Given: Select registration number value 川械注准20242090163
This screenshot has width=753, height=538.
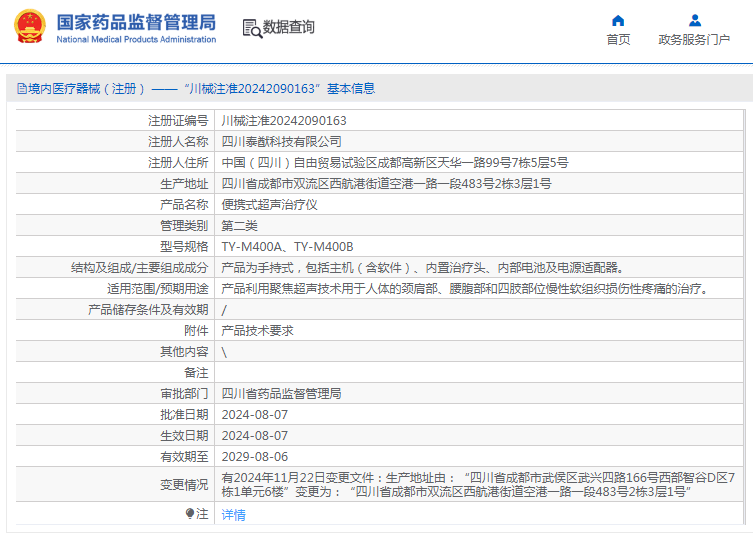Looking at the screenshot, I should click(x=284, y=121).
